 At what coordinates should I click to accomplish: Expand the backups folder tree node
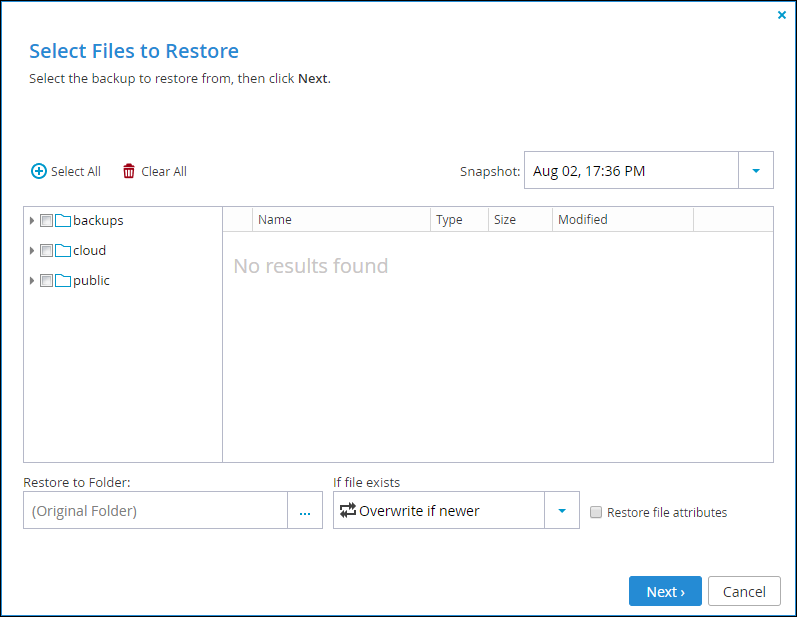[32, 221]
